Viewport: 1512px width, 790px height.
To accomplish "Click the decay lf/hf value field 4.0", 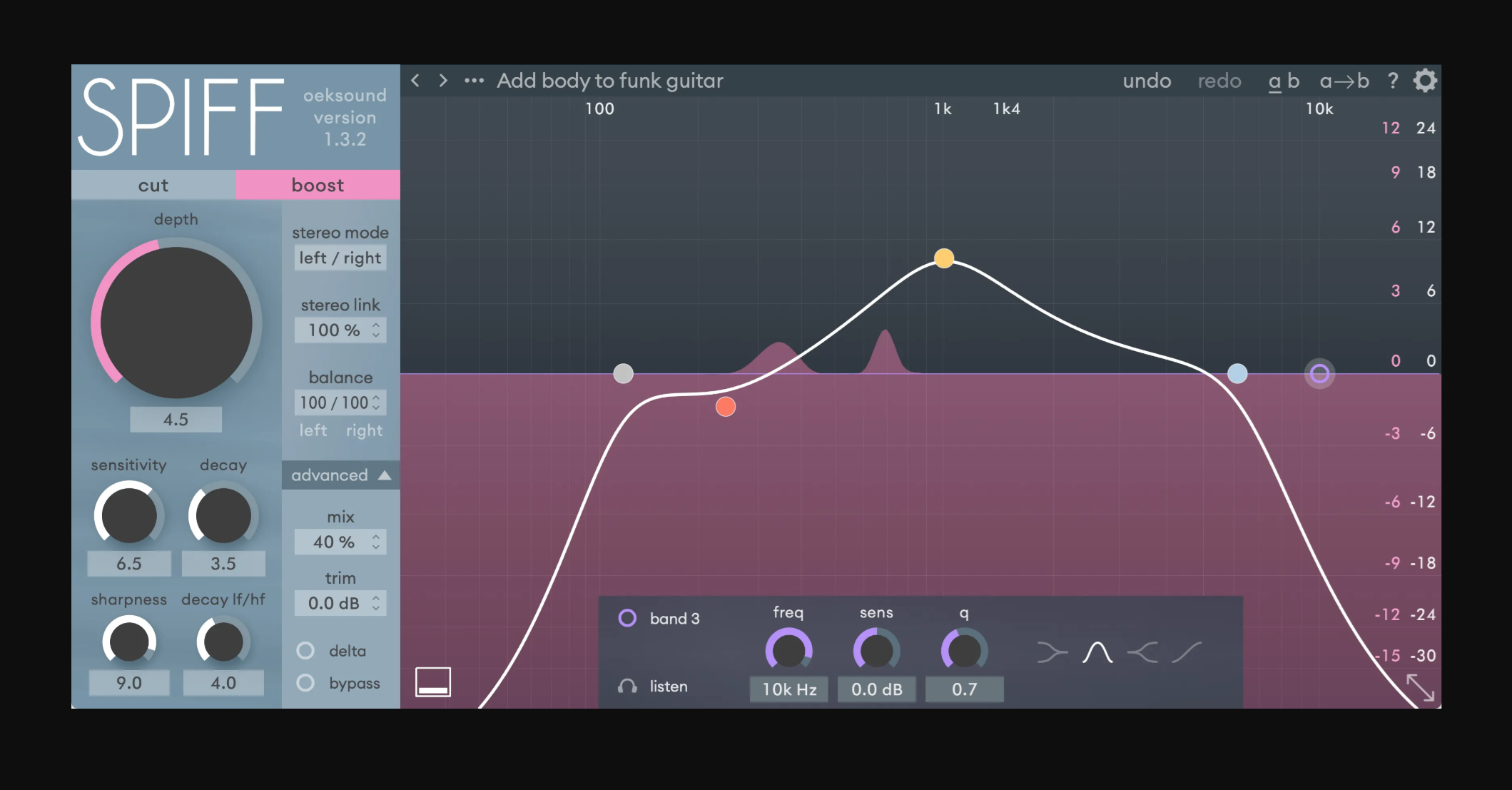I will [223, 683].
